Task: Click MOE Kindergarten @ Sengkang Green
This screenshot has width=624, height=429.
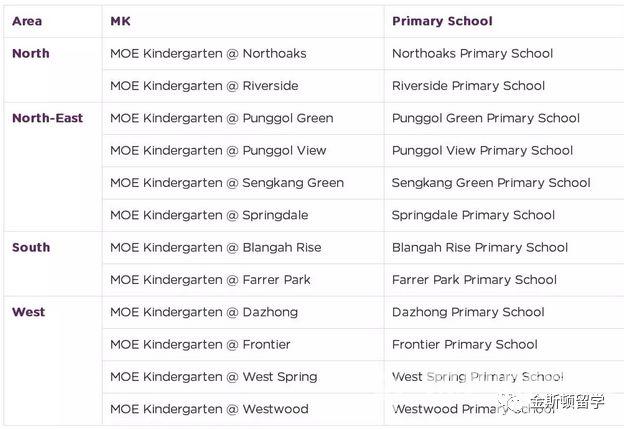Action: pos(227,183)
